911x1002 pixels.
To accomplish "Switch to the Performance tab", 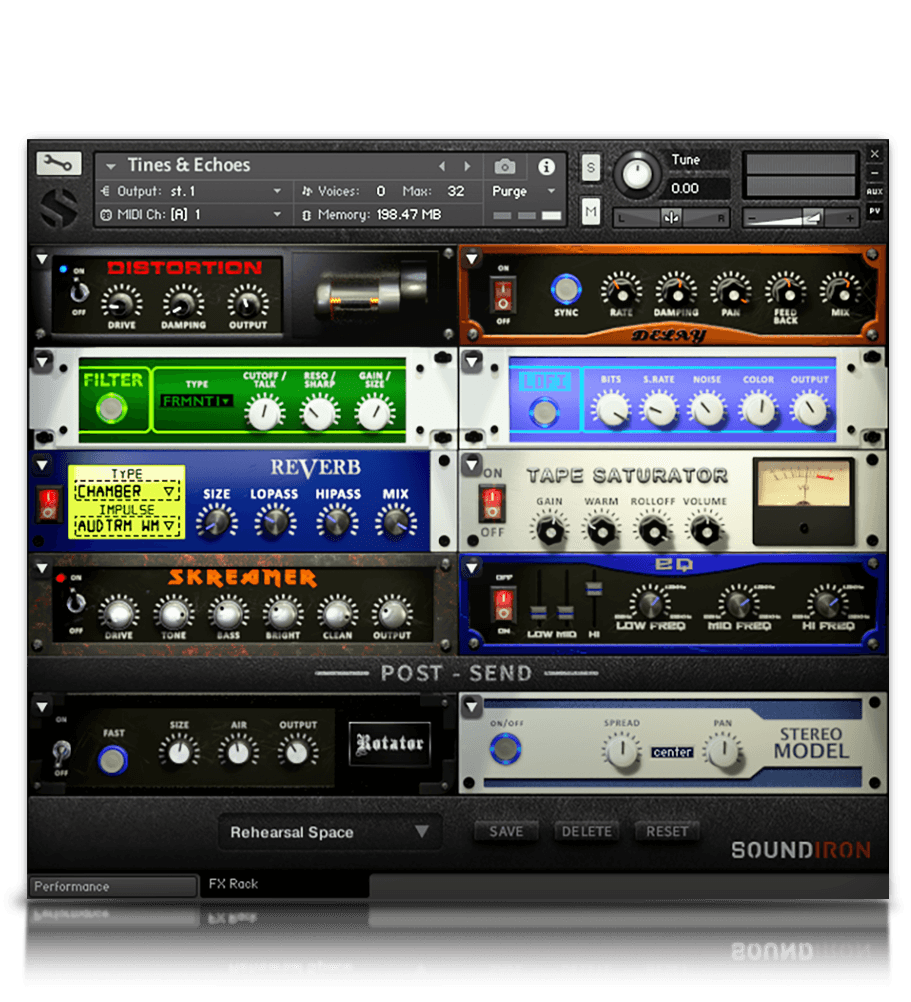I will (113, 886).
